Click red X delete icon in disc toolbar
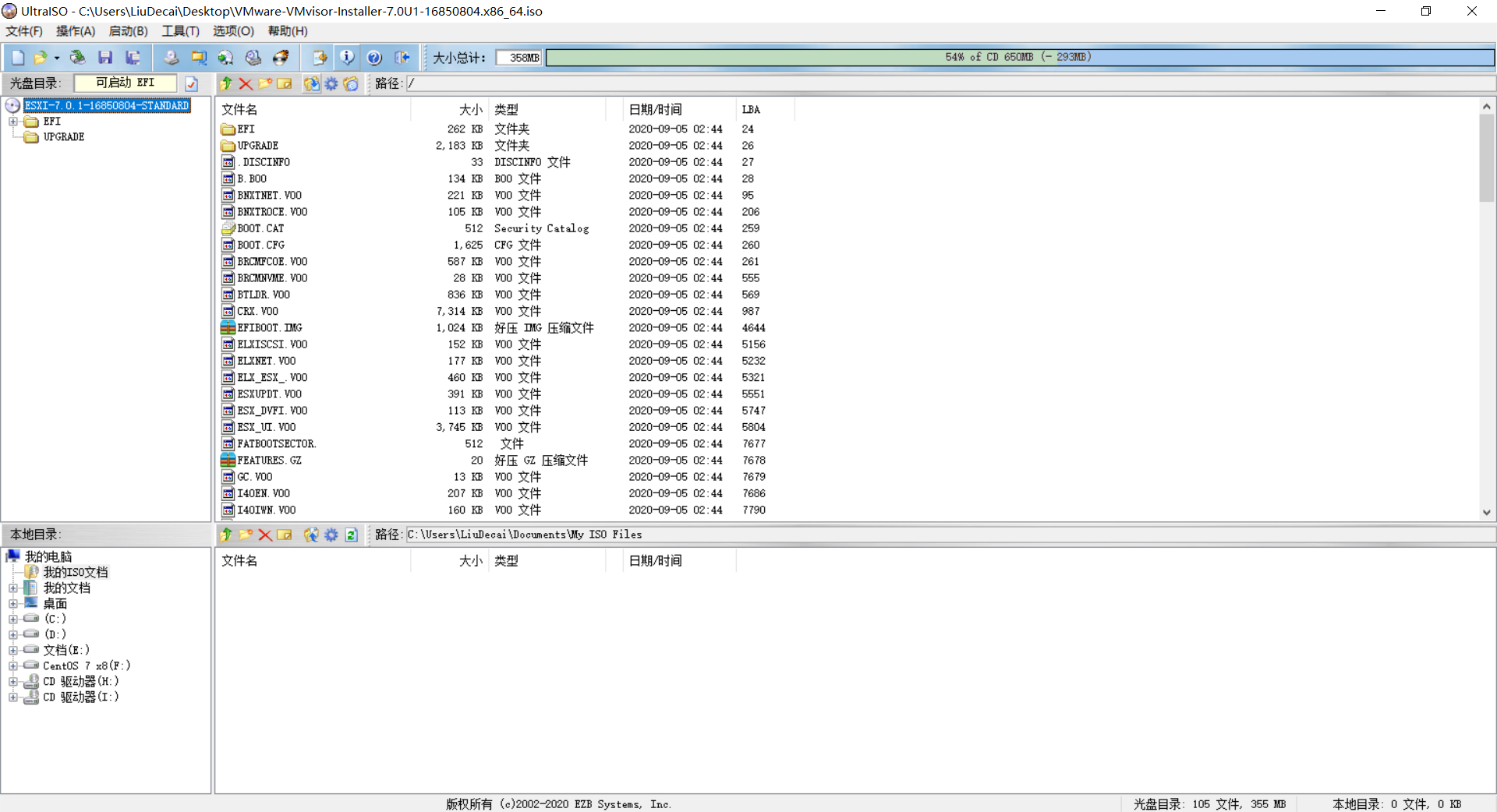1497x812 pixels. coord(246,83)
